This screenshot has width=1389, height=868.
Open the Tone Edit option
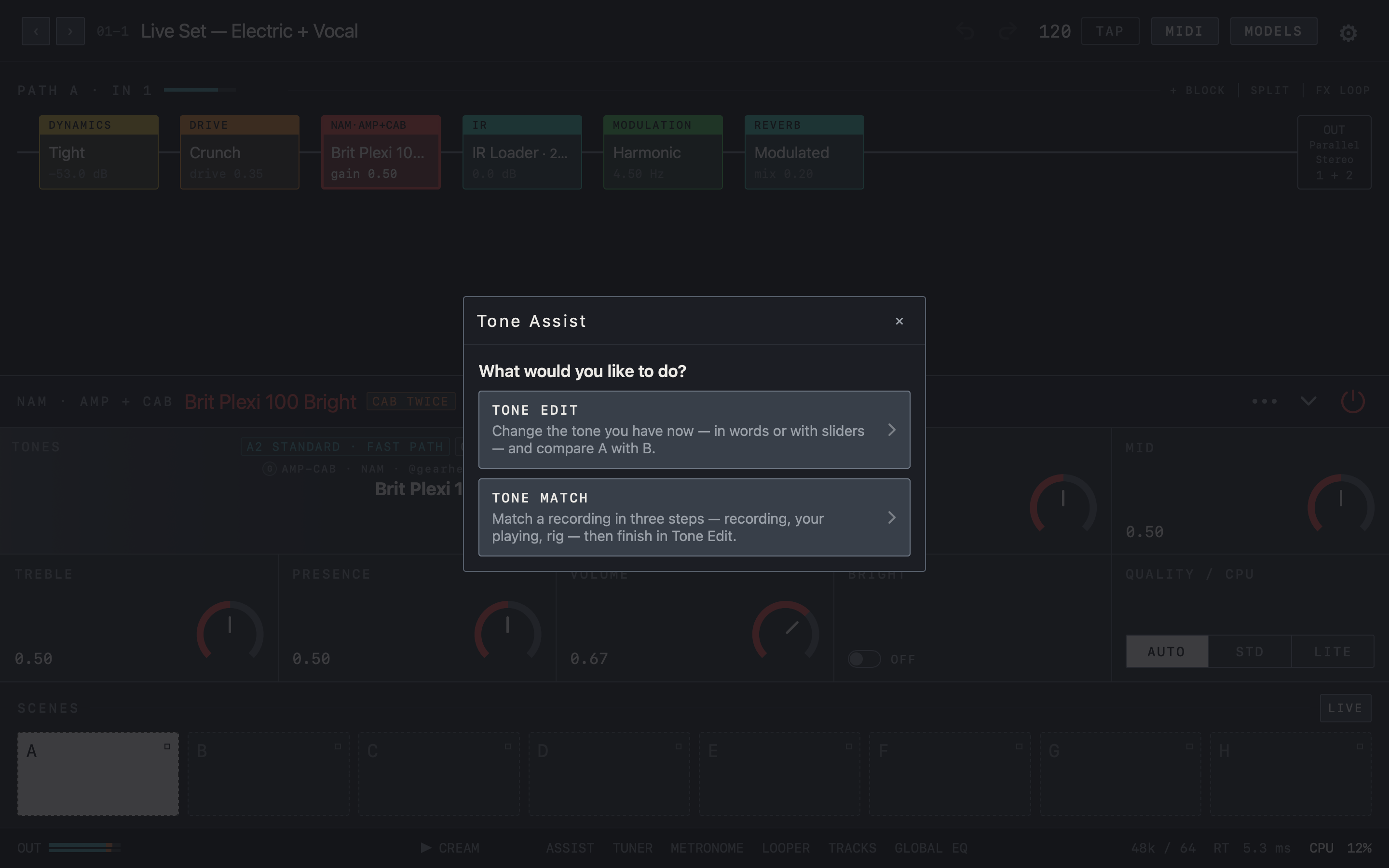694,429
